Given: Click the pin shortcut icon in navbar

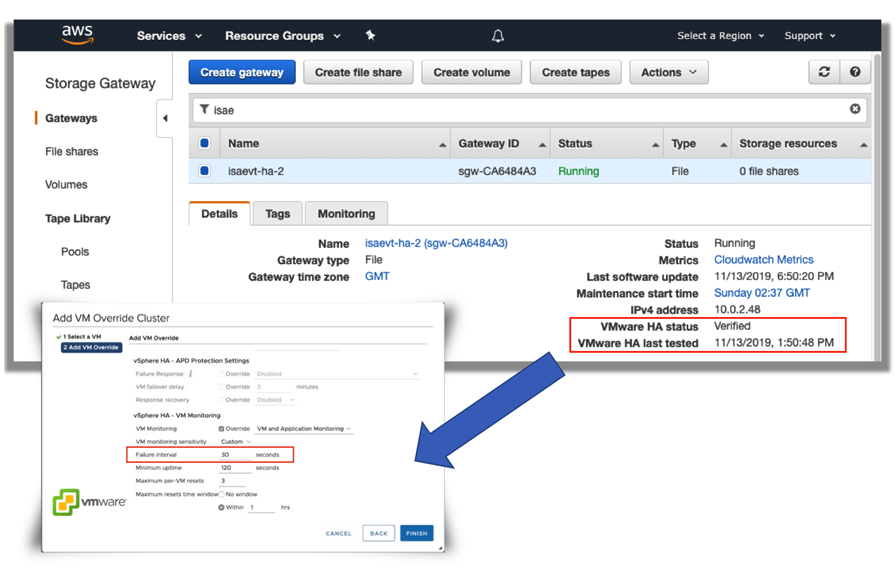Looking at the screenshot, I should point(370,36).
